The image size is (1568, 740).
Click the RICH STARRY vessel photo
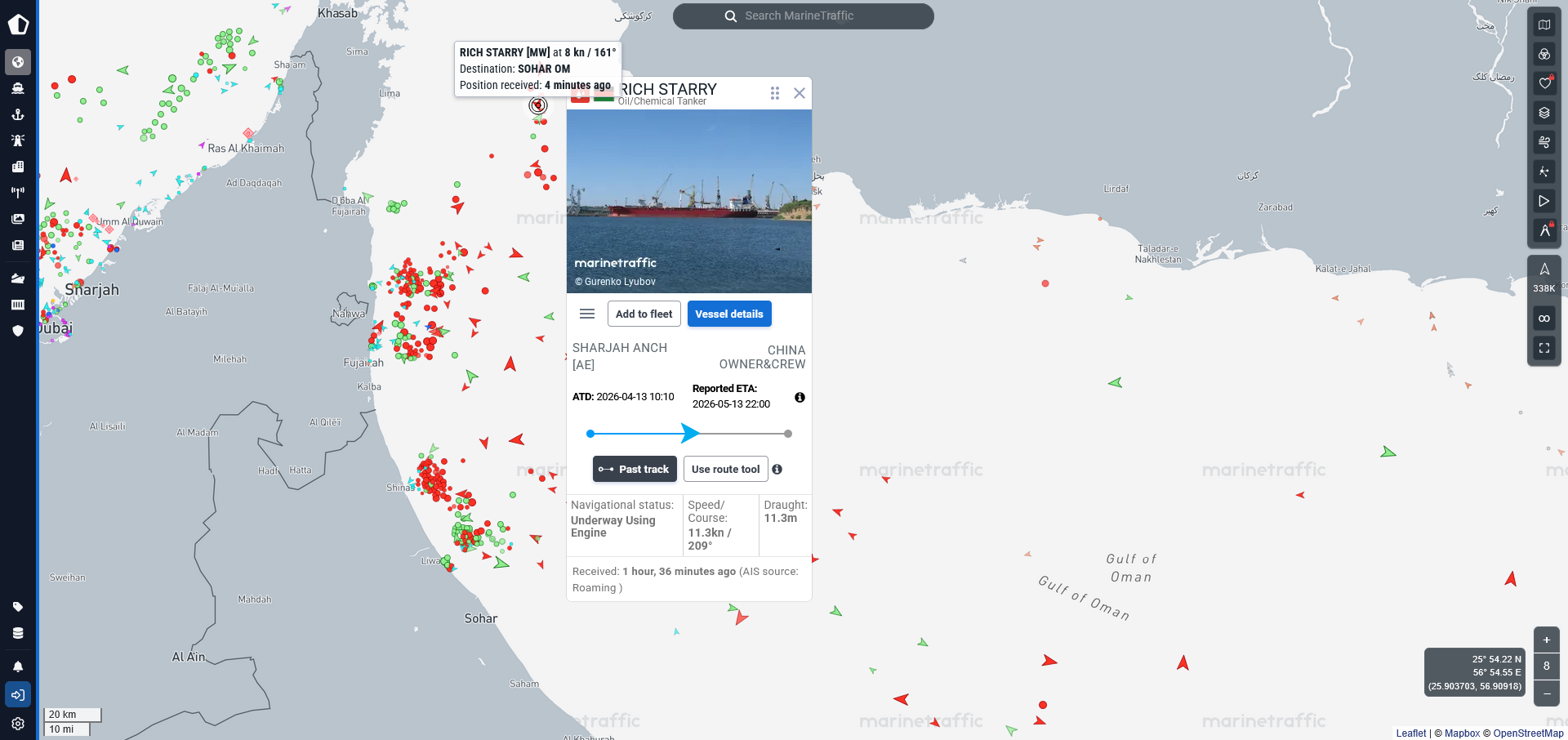(689, 201)
